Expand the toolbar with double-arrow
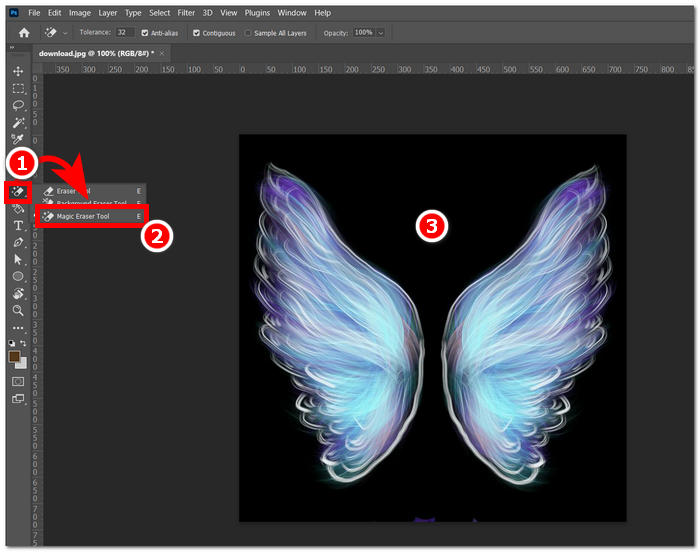 pos(12,47)
